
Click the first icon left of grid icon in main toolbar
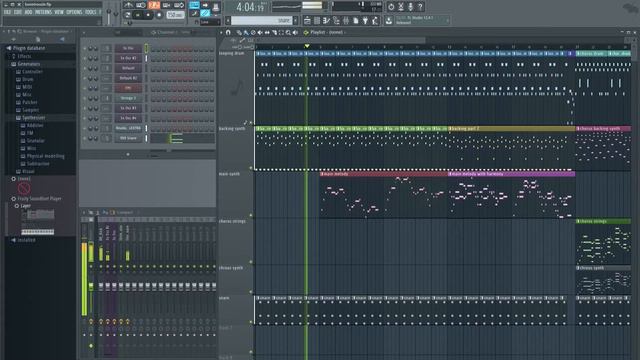(307, 20)
